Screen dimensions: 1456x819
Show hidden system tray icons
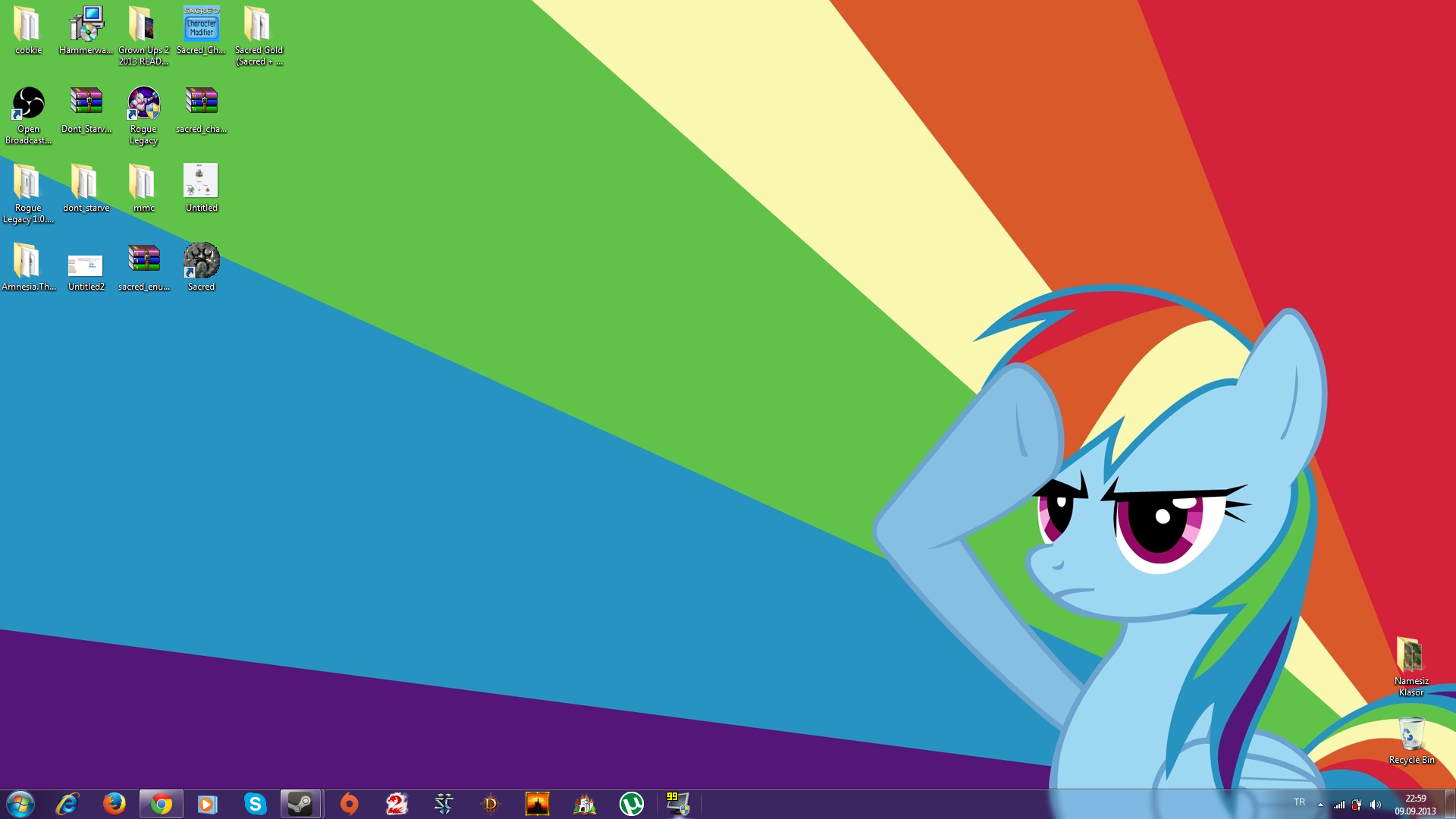1320,805
